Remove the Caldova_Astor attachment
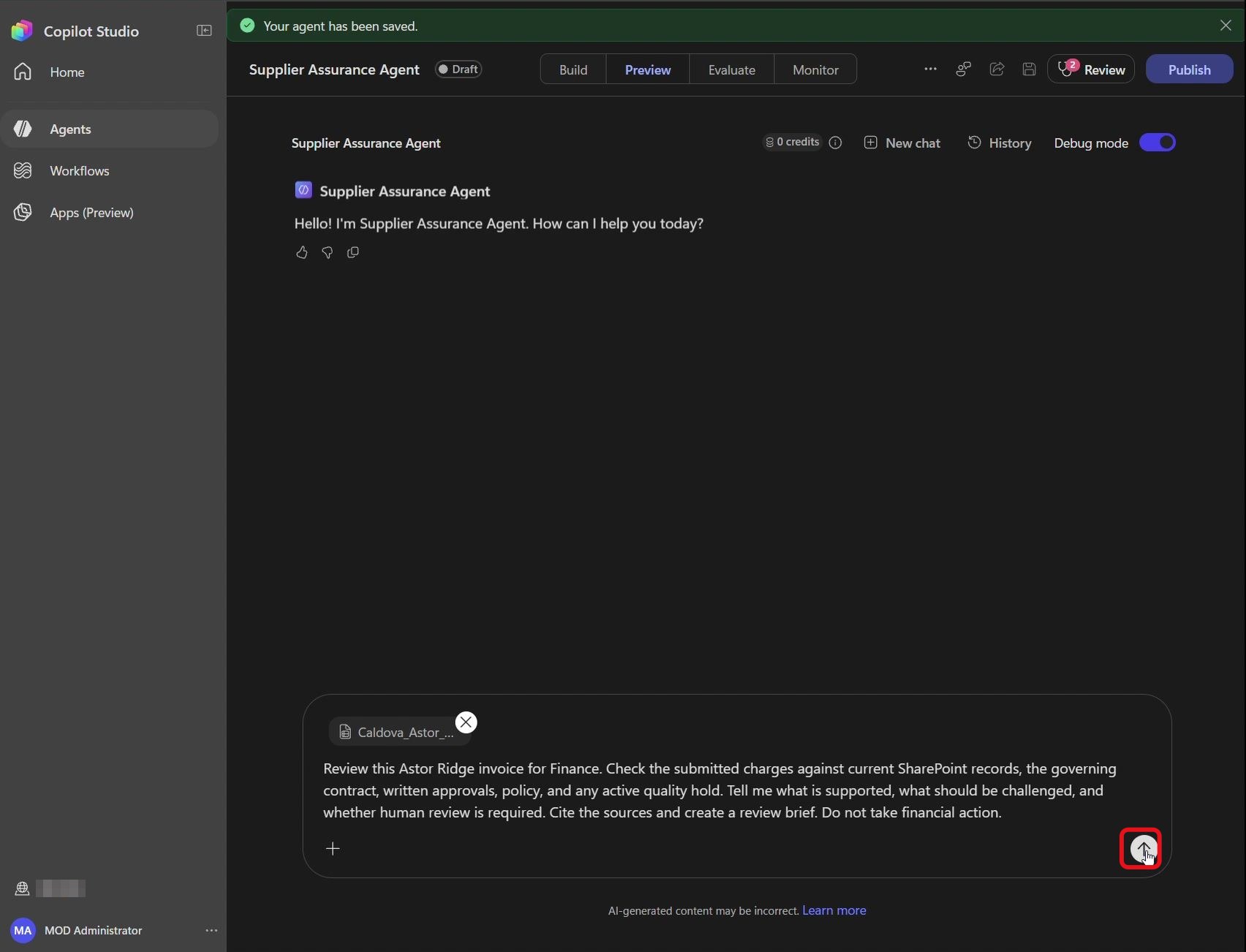 coord(466,722)
